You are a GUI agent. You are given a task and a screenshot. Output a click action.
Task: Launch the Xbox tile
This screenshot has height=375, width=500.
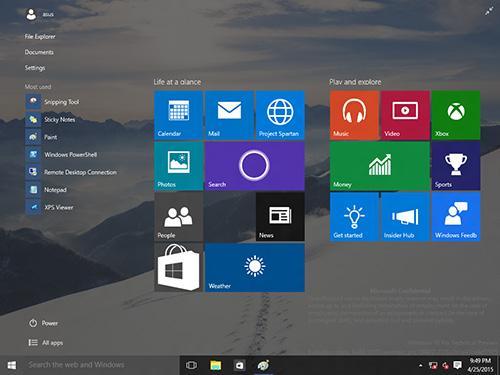[x=456, y=115]
